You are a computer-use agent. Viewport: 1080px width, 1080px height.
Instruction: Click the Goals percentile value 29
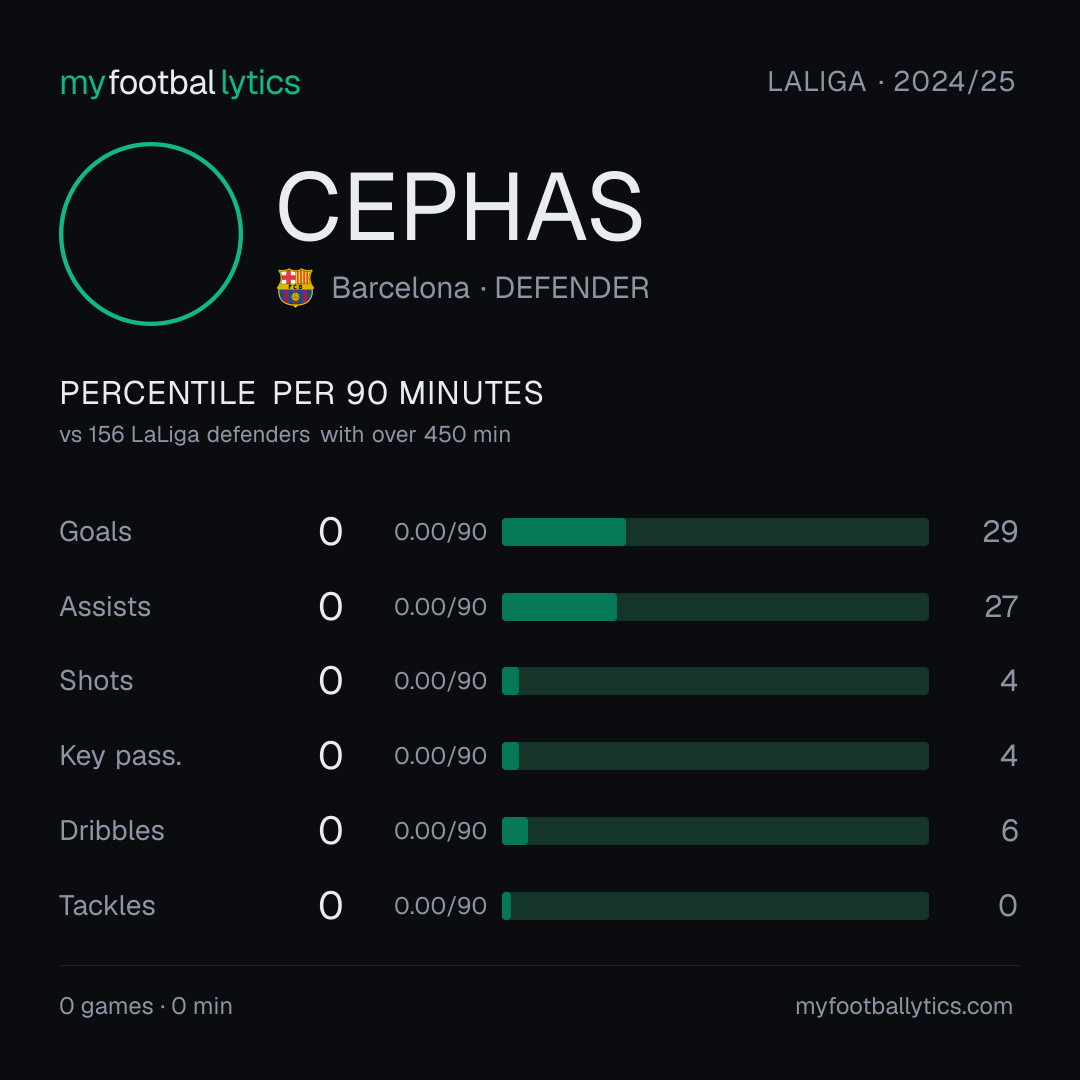tap(1000, 532)
